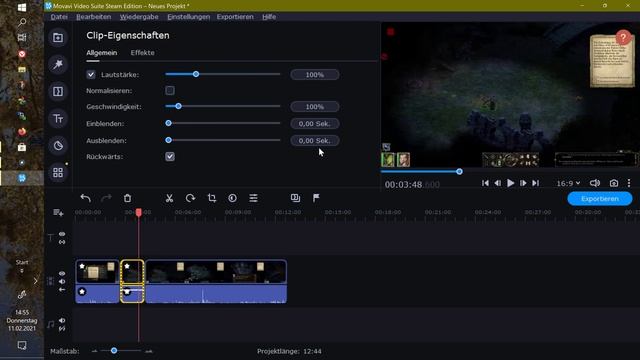Click the Geschwindigkeit slider track
Screen dimensions: 640x360
tap(223, 106)
